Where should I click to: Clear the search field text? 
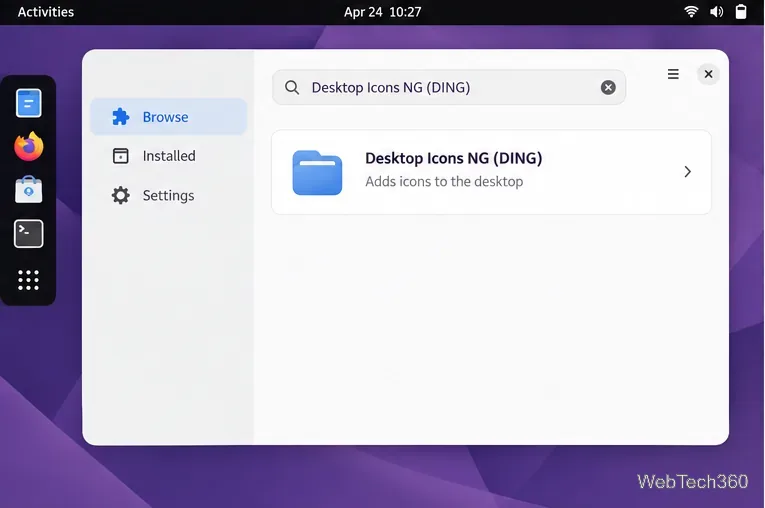(x=608, y=87)
